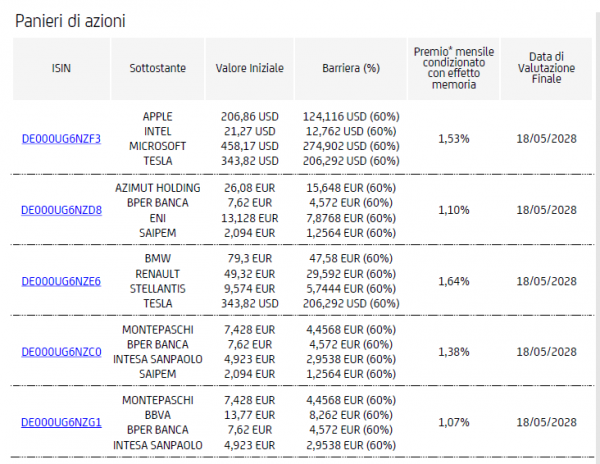
Task: Click the Premio mensile condizionato header
Action: pyautogui.click(x=454, y=68)
